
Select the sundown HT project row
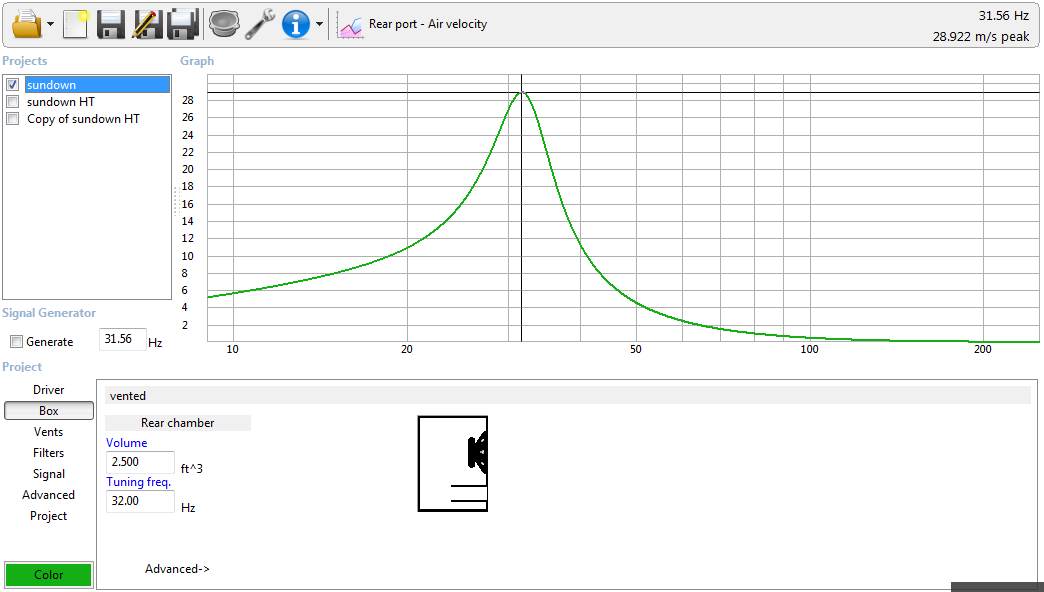pyautogui.click(x=61, y=102)
